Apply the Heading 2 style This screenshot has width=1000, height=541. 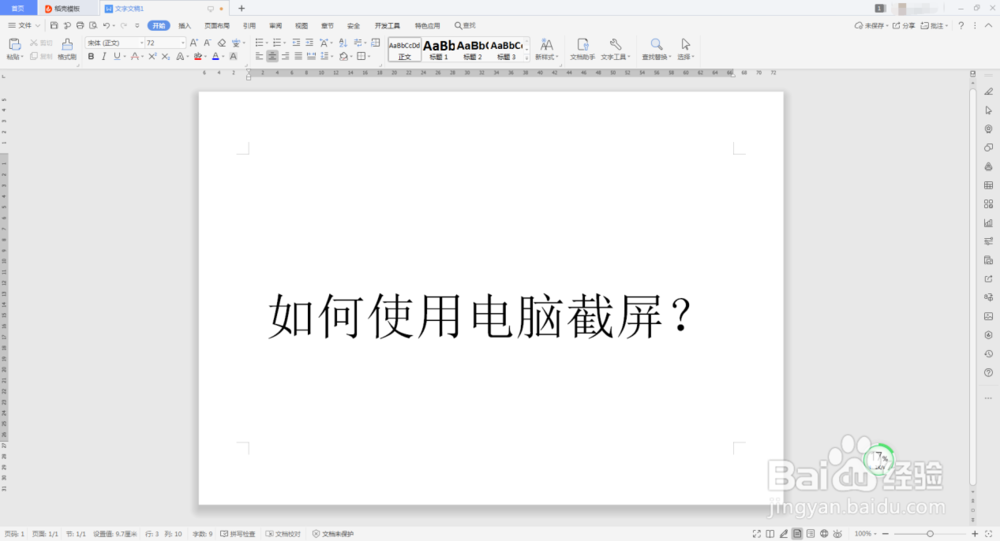473,49
